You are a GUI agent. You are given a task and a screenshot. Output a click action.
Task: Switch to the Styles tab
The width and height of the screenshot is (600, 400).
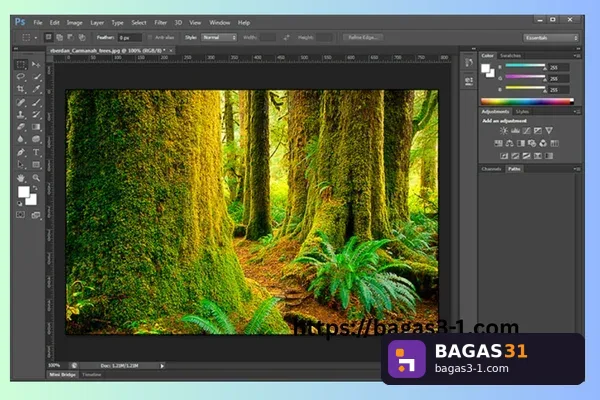tap(522, 111)
